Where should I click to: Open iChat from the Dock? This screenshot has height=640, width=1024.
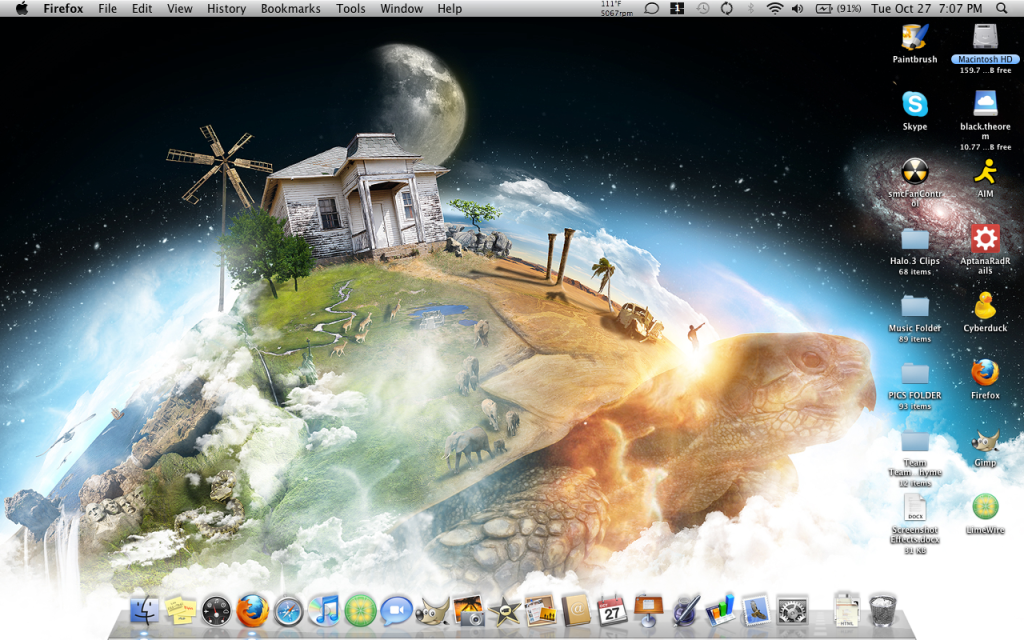(396, 611)
